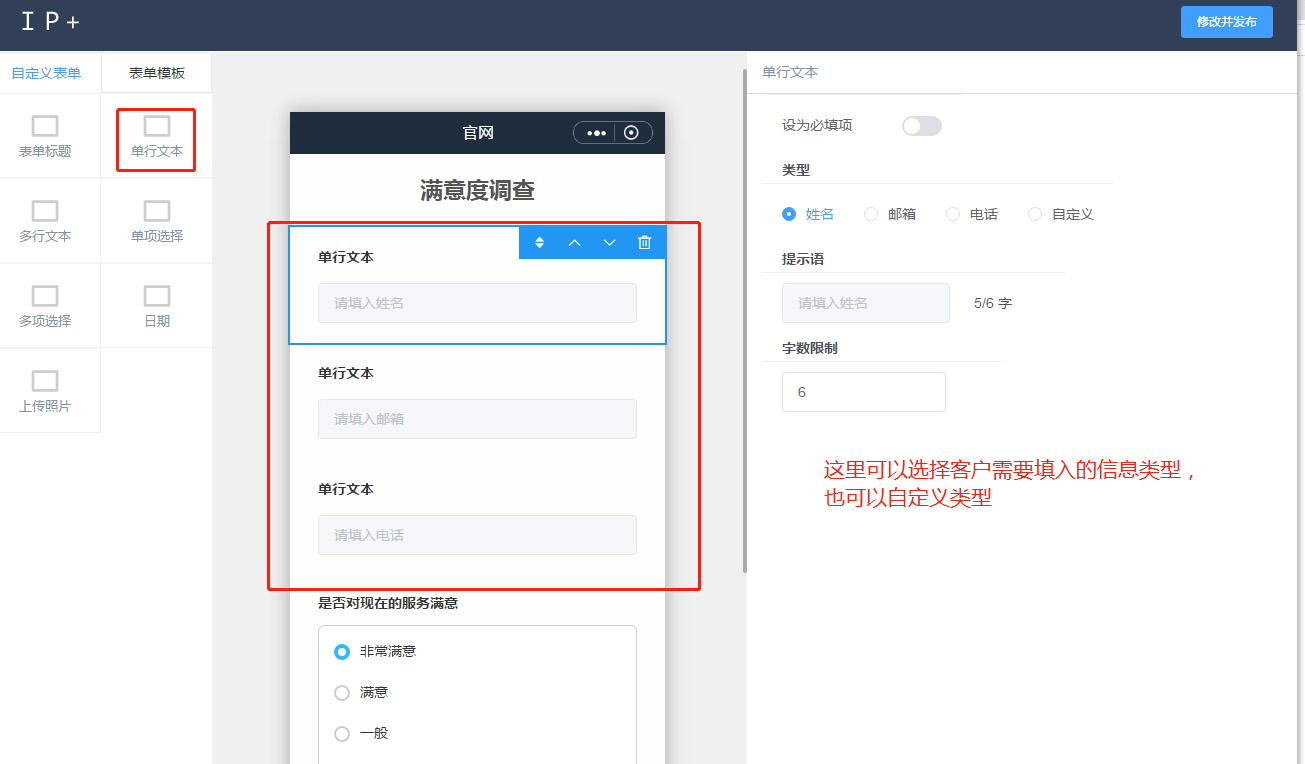Click the 修改并发布 button
This screenshot has height=764, width=1305.
pos(1226,22)
